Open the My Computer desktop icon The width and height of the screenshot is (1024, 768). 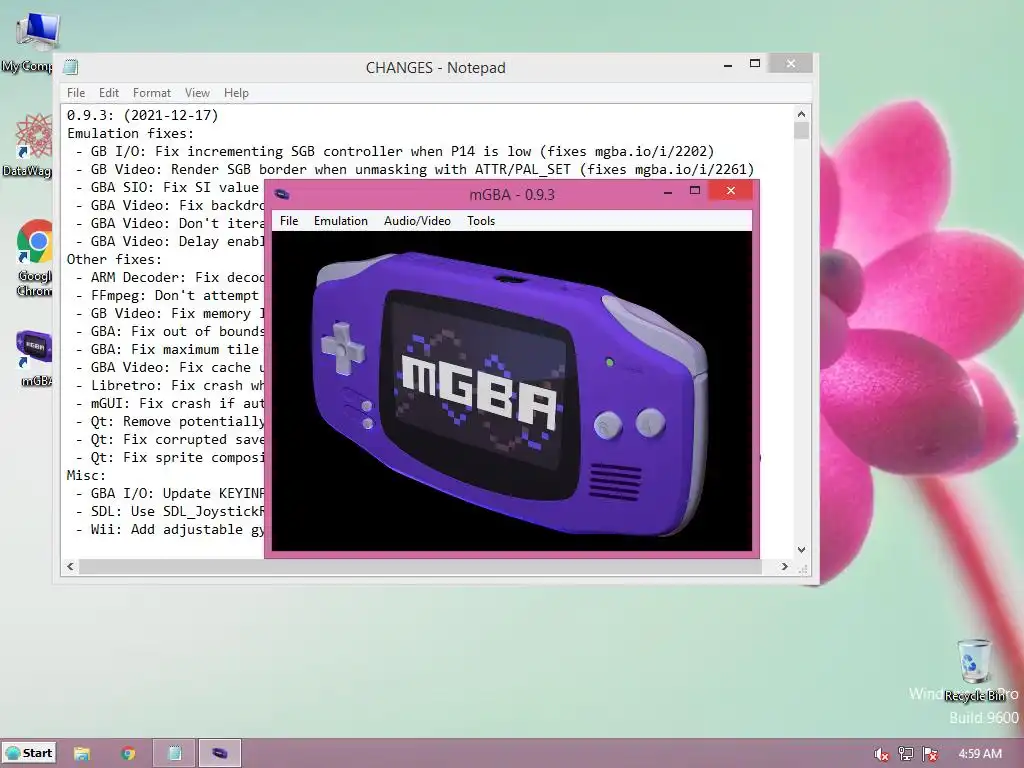(29, 40)
